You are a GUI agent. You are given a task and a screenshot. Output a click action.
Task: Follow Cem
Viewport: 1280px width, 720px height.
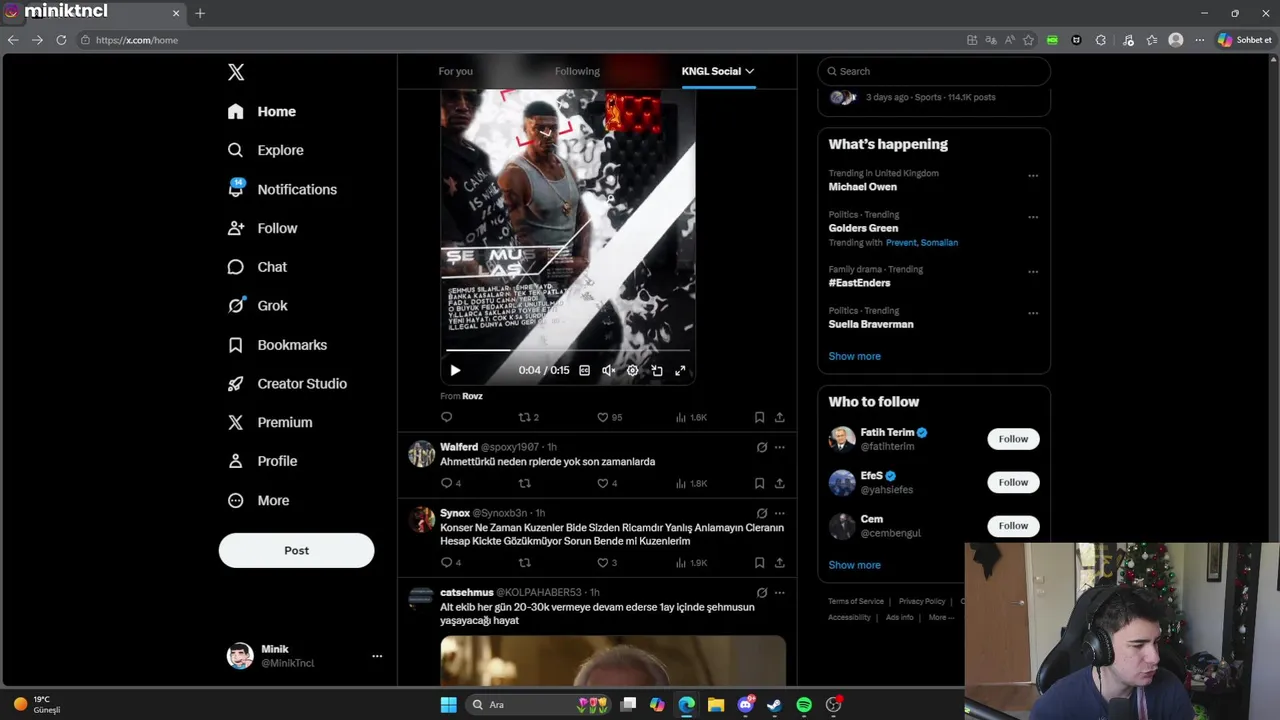click(x=1013, y=525)
